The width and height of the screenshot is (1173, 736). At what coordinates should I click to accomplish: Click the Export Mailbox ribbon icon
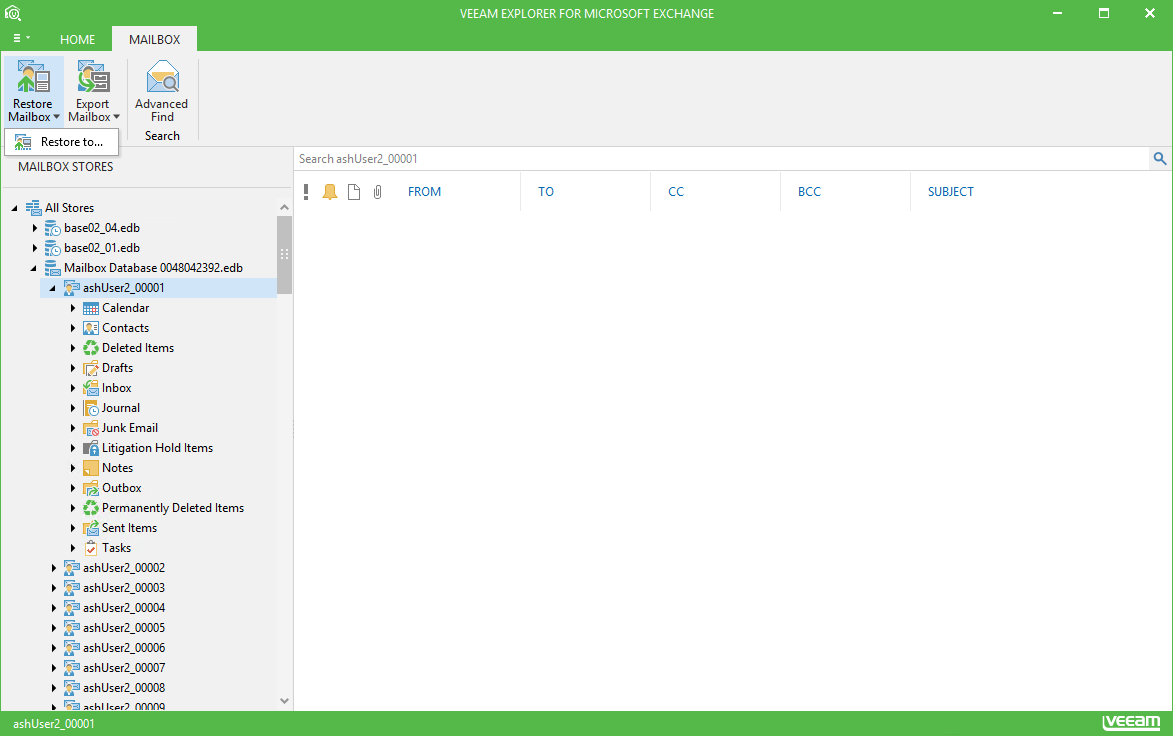click(x=93, y=76)
